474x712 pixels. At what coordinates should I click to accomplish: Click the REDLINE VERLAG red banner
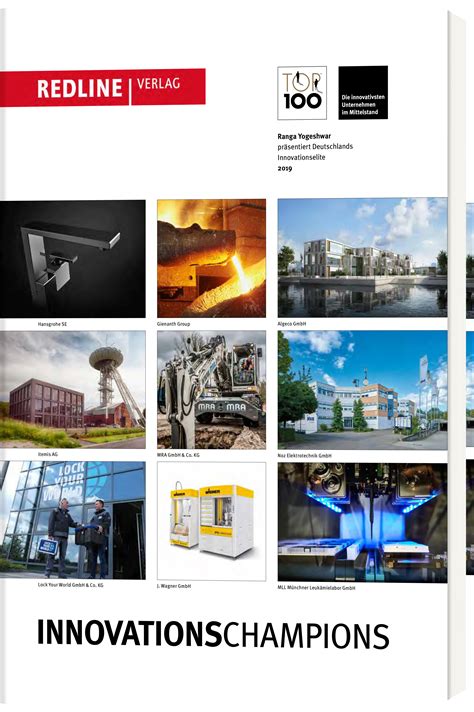(103, 88)
